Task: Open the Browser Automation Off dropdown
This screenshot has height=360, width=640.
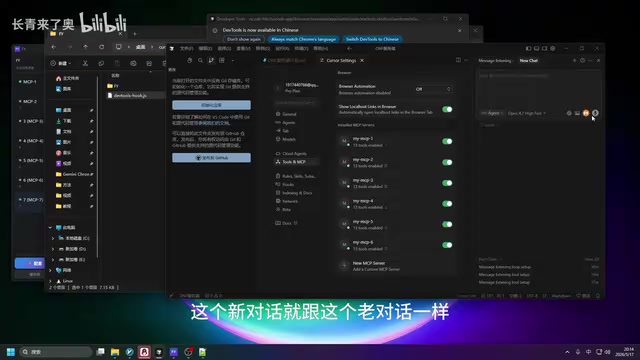Action: tap(433, 89)
